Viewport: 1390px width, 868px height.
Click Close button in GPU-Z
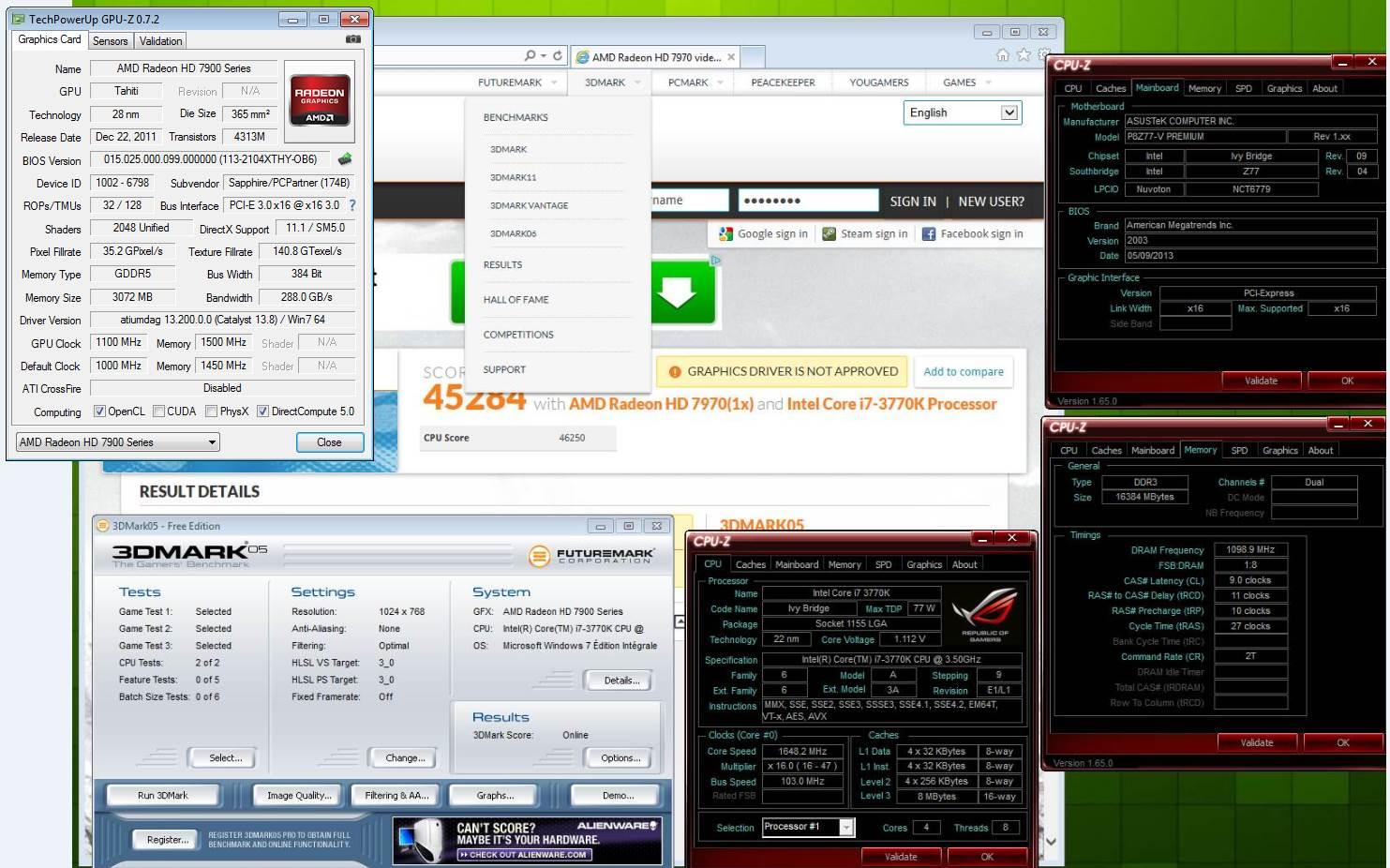point(329,442)
